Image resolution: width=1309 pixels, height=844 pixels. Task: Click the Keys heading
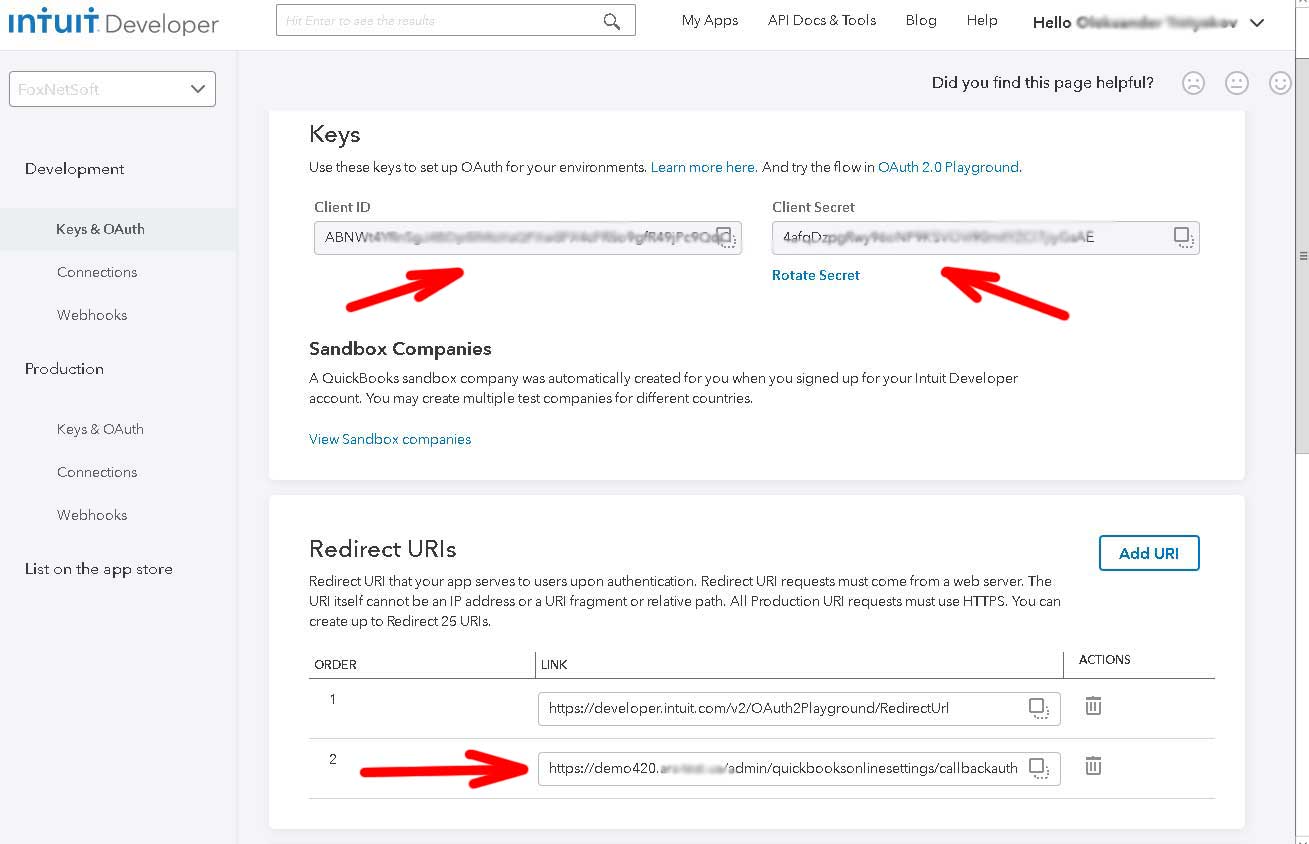334,134
